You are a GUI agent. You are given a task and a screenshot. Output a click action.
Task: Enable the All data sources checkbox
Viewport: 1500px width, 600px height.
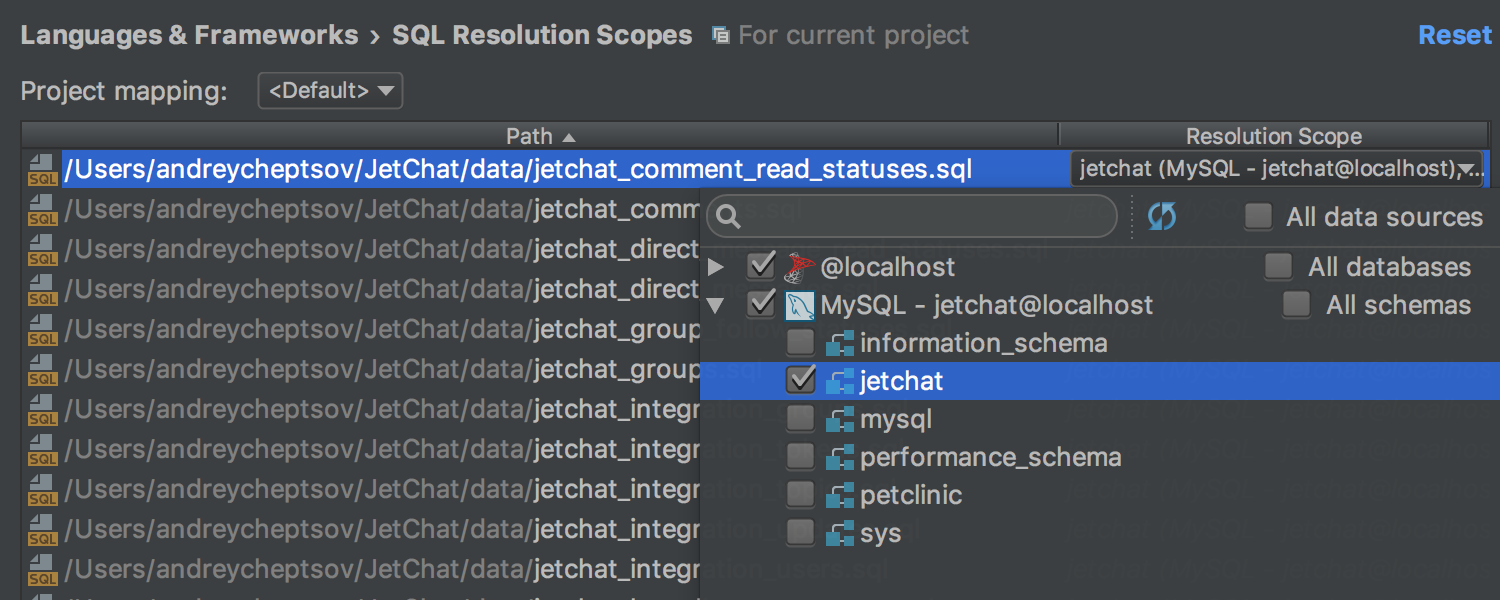click(1258, 216)
